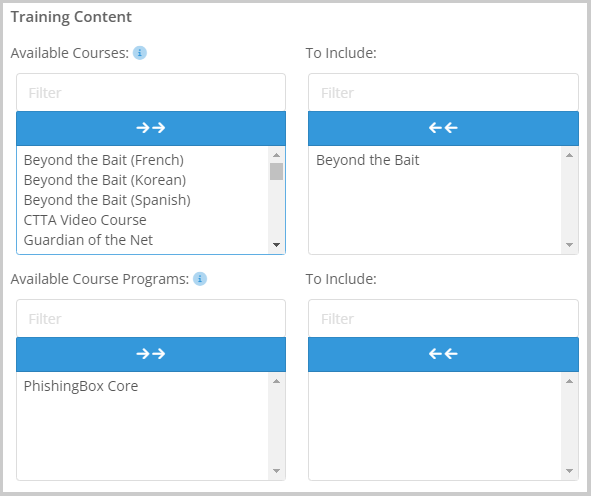591x496 pixels.
Task: Select CTTA Video Course in the list
Action: (85, 220)
